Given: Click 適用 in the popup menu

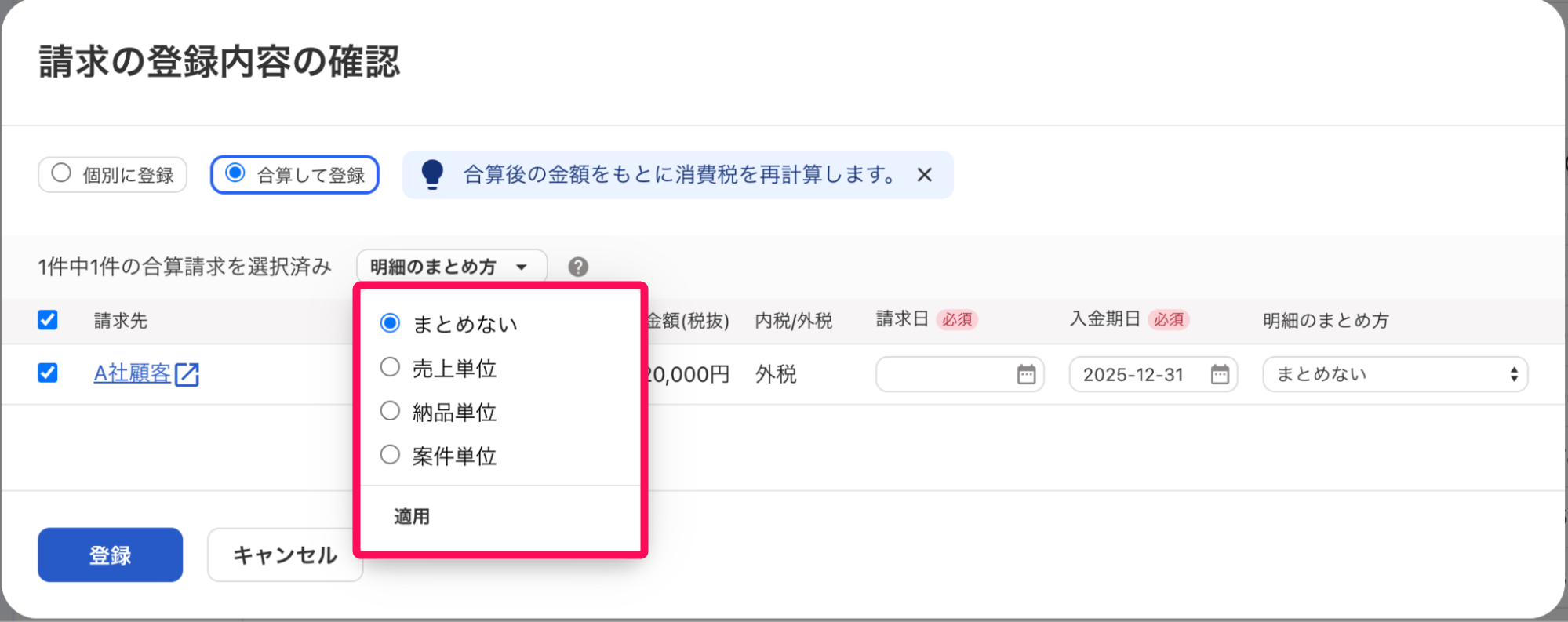Looking at the screenshot, I should (412, 516).
